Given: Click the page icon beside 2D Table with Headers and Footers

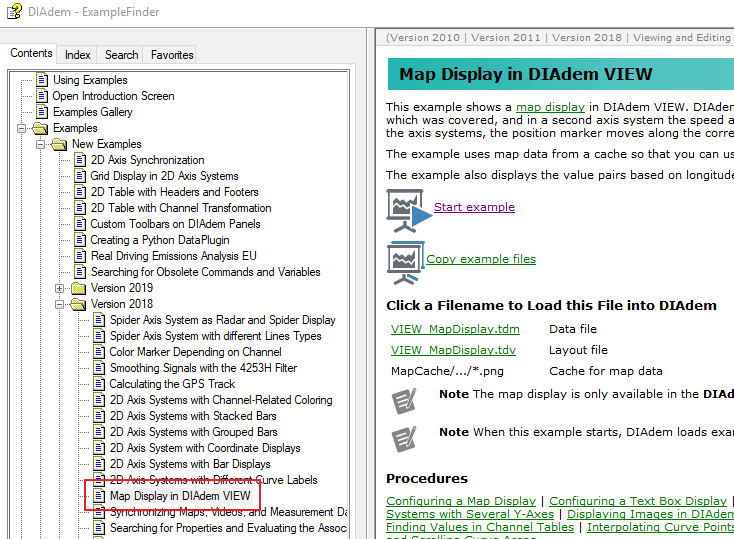Looking at the screenshot, I should (80, 192).
